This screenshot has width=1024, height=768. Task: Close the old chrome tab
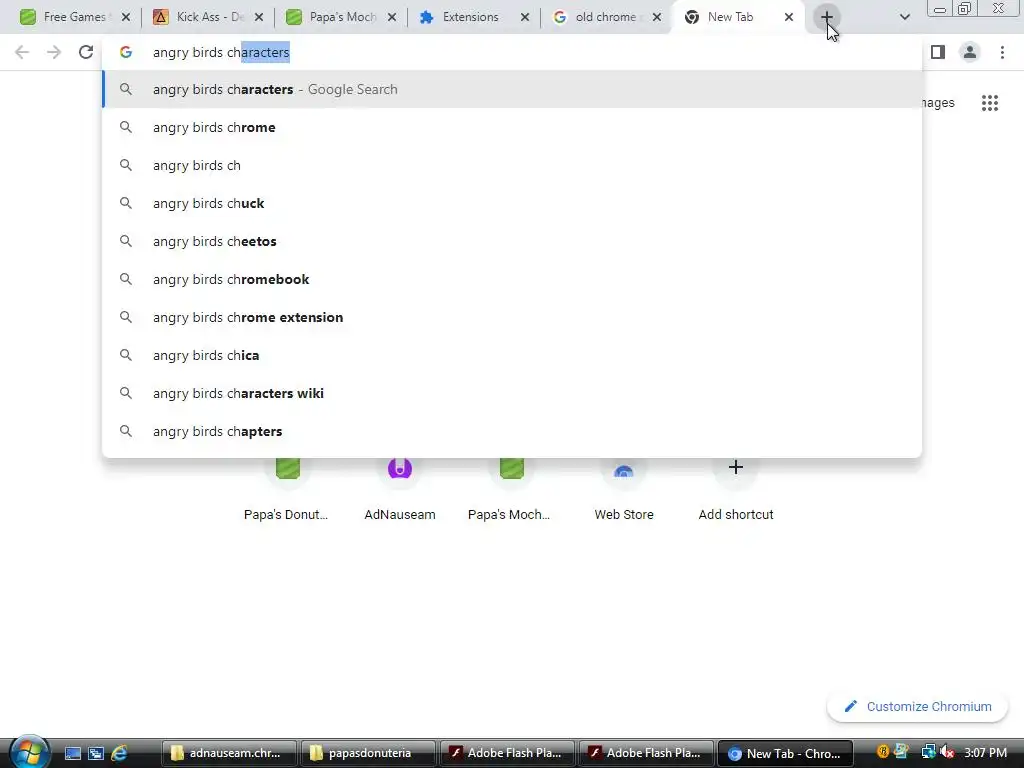coord(657,17)
